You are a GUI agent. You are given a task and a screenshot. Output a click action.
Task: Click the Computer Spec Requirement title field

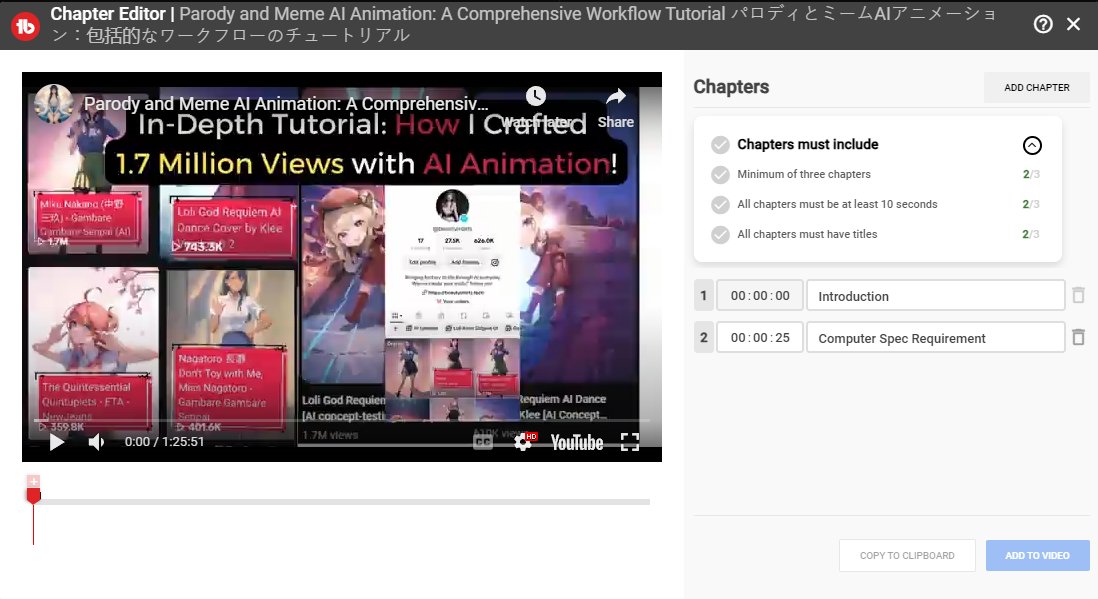(x=936, y=338)
